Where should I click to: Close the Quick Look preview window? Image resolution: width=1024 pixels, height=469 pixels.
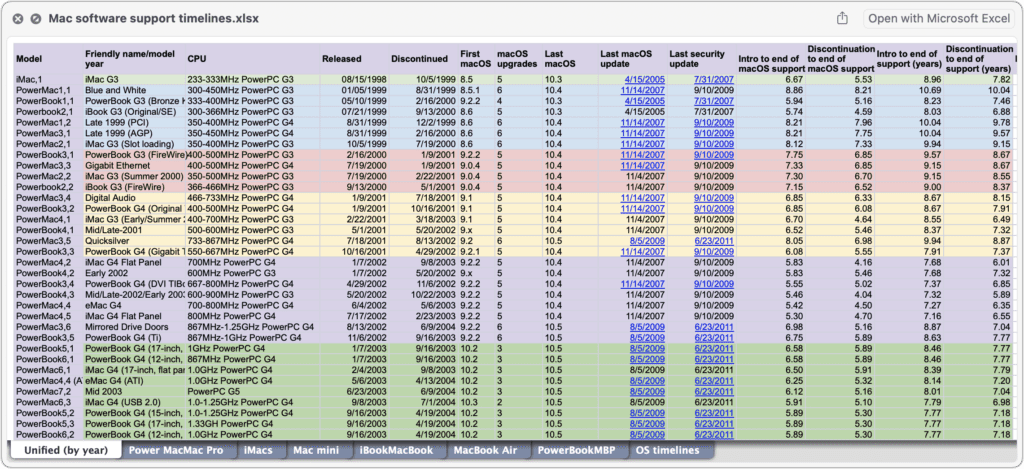pos(17,18)
